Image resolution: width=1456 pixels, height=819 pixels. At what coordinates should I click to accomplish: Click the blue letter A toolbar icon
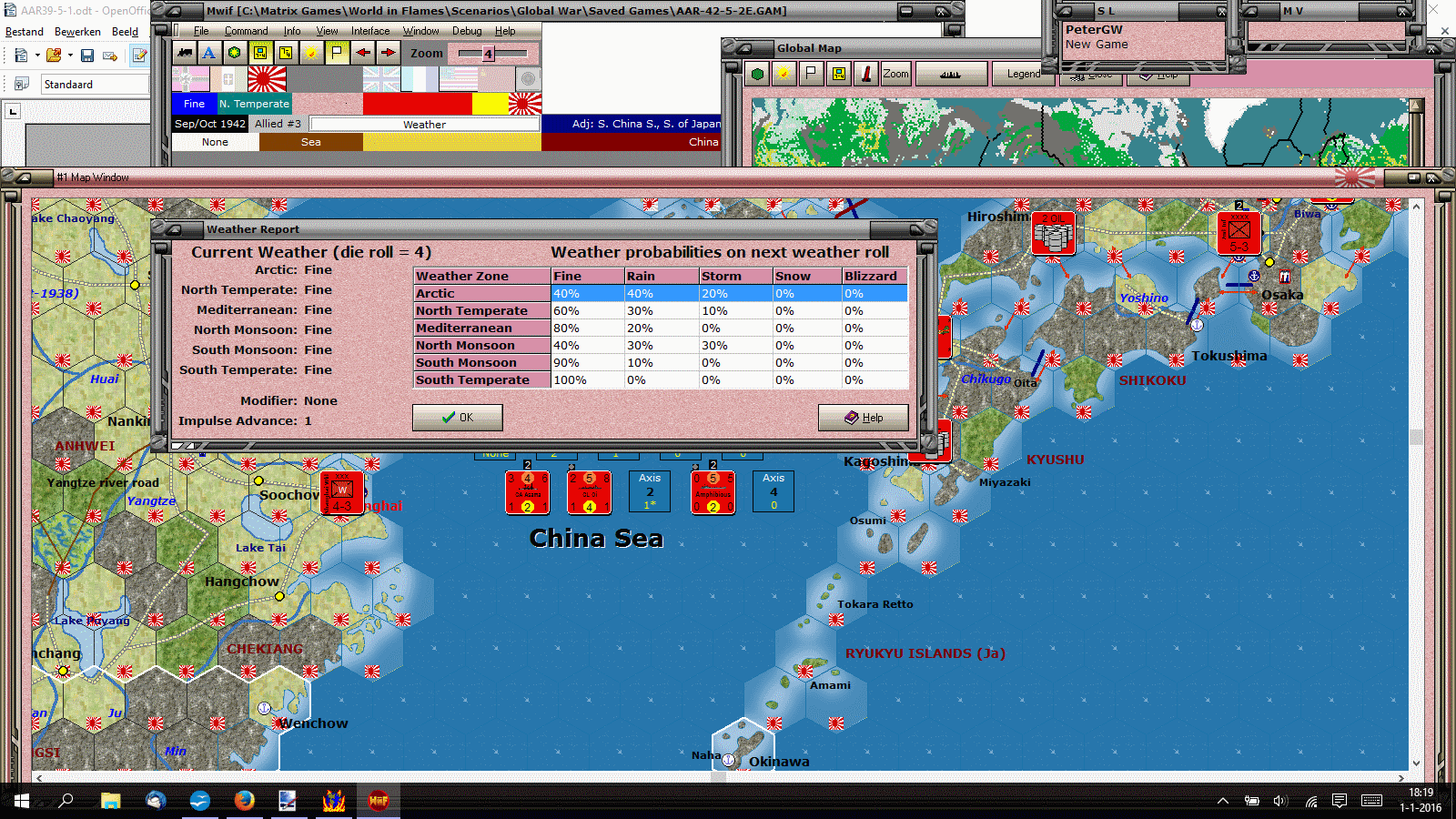[209, 53]
